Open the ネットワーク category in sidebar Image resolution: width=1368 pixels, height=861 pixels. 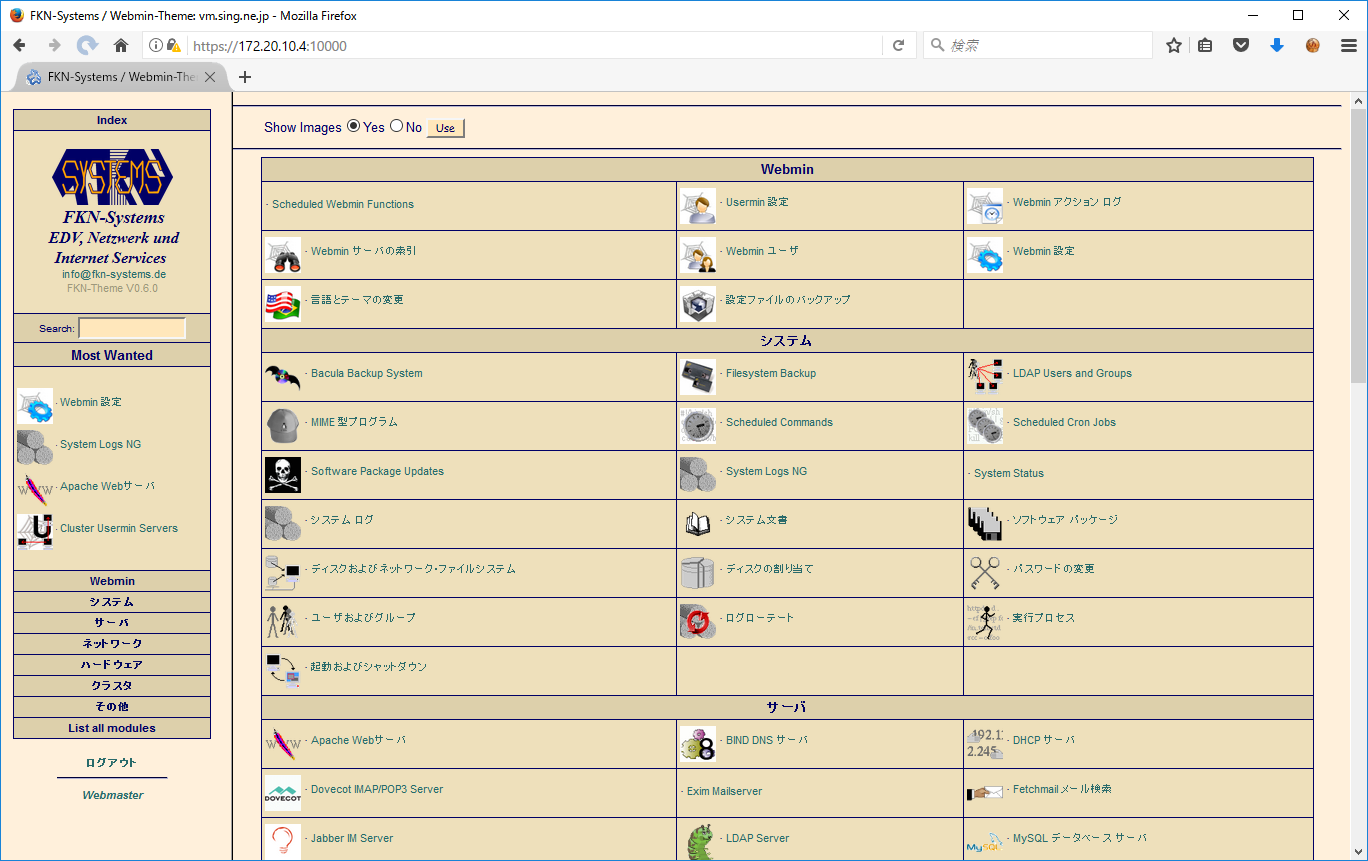pyautogui.click(x=112, y=644)
